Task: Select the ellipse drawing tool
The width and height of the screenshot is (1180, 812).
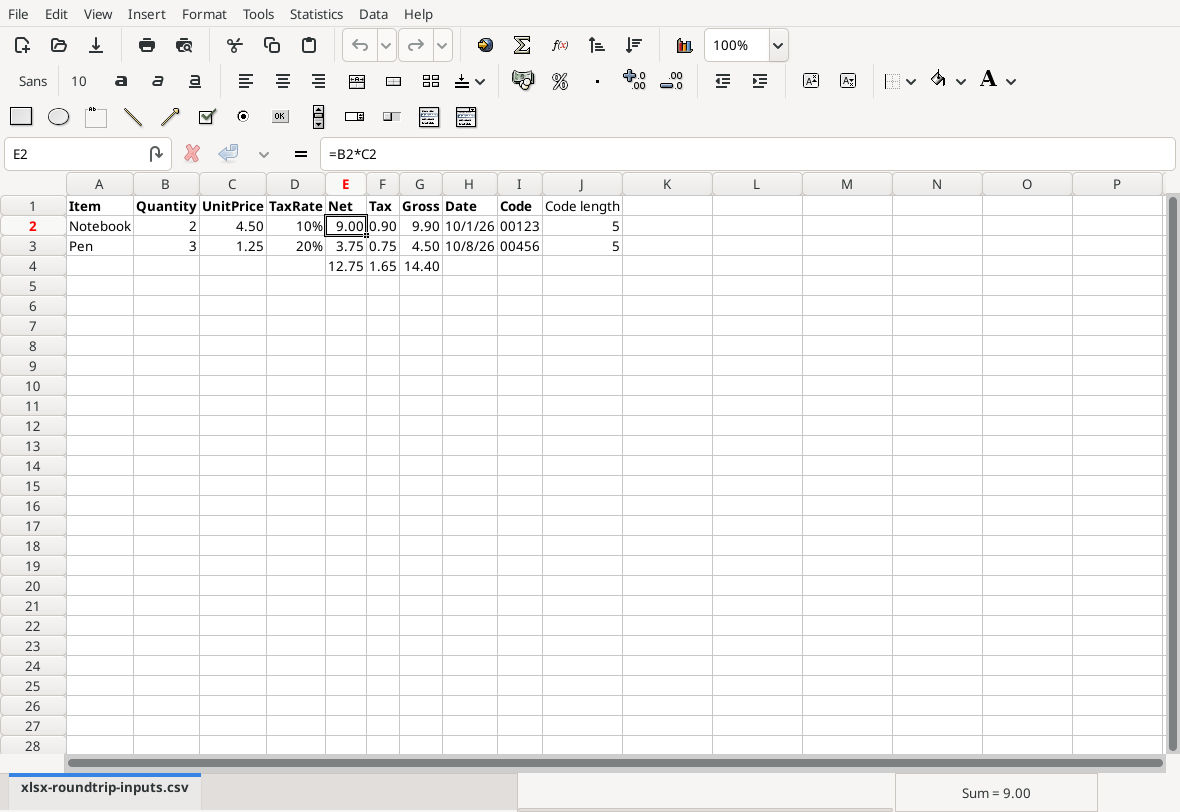Action: [58, 117]
